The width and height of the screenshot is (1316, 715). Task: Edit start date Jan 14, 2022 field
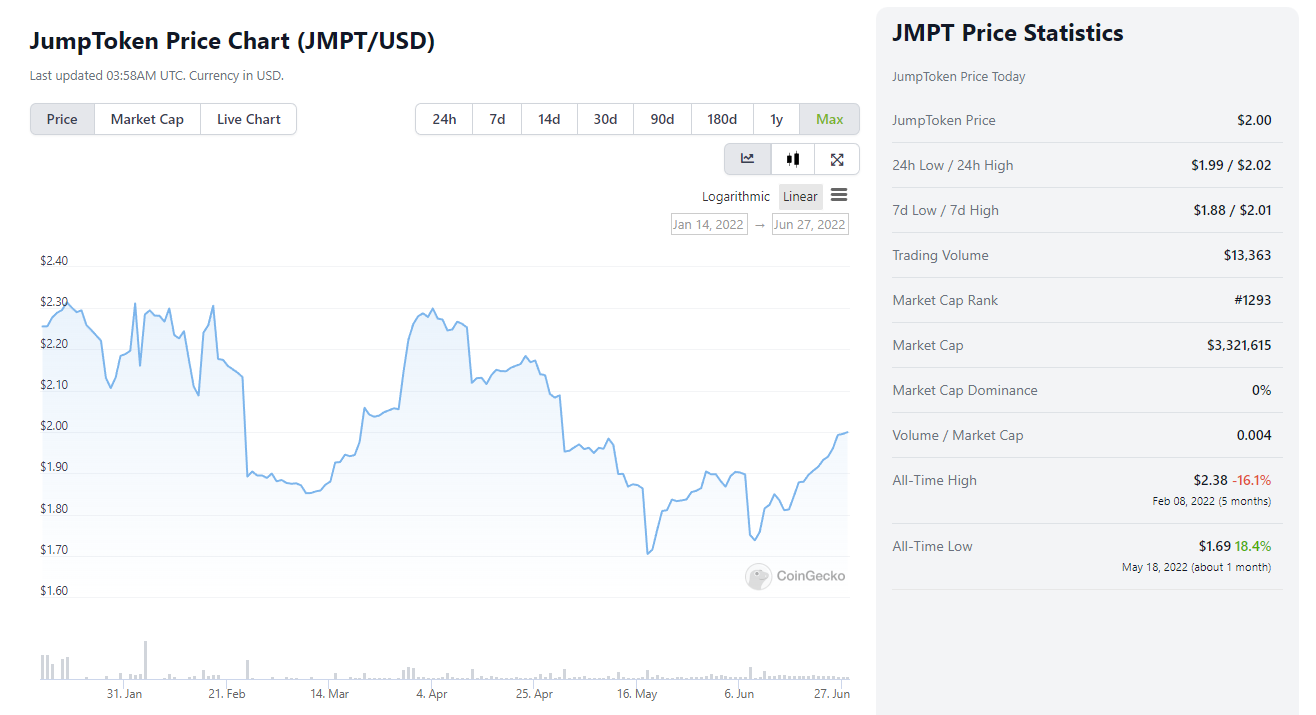pyautogui.click(x=709, y=224)
